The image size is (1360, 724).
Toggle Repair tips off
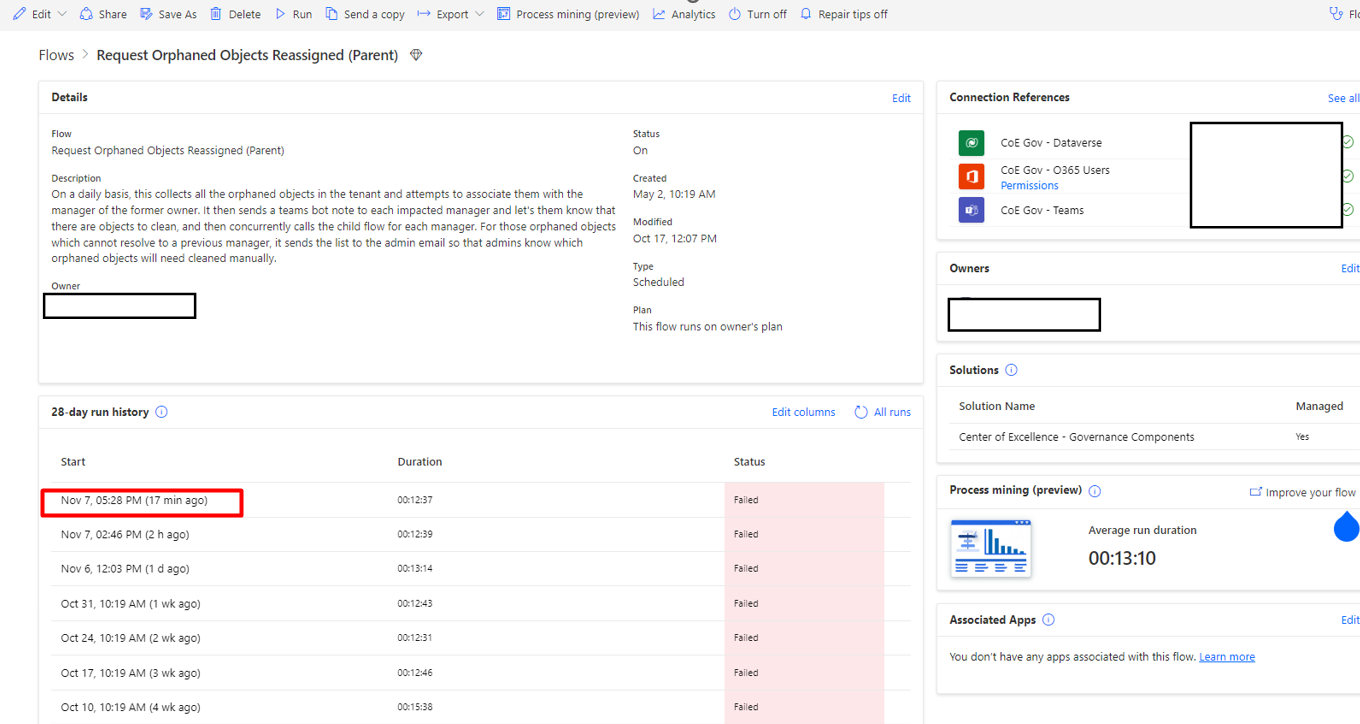(843, 14)
